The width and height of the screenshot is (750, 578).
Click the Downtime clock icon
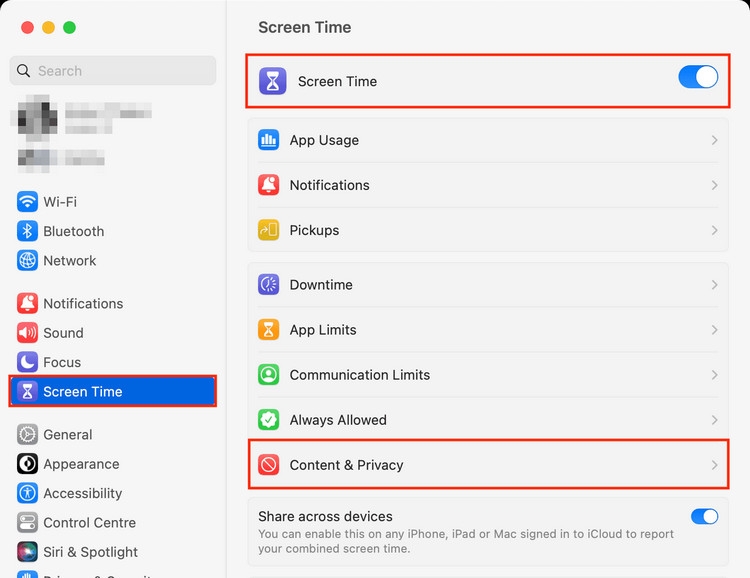click(x=268, y=284)
